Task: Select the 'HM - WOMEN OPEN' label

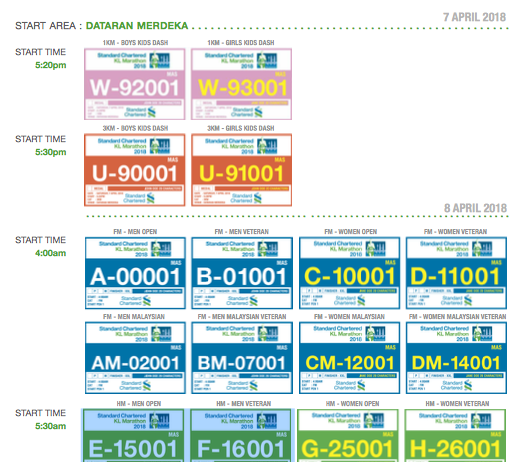Action: coord(352,404)
